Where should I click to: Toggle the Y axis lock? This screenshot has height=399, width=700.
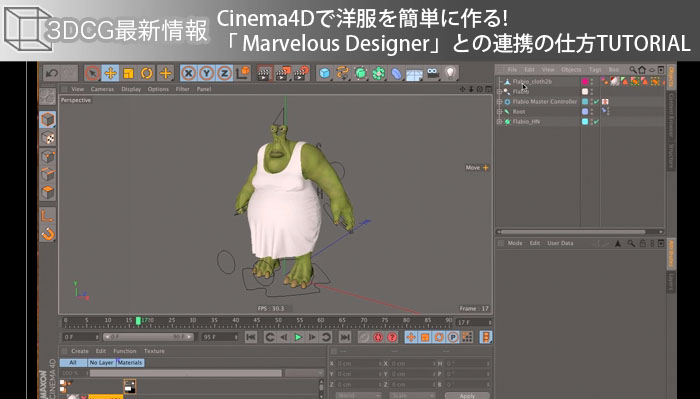click(x=207, y=73)
